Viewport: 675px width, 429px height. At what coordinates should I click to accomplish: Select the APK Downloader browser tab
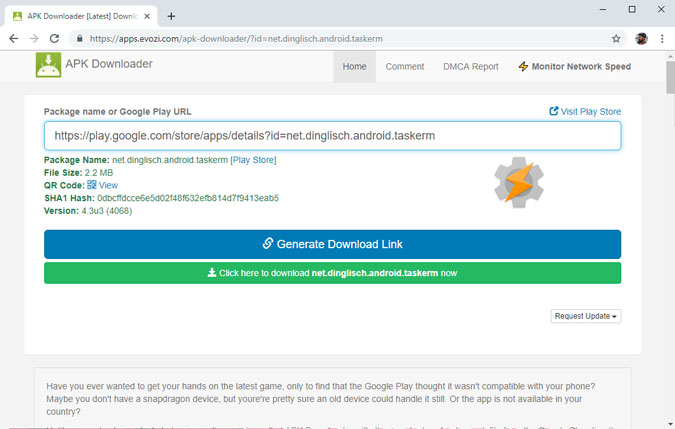81,16
